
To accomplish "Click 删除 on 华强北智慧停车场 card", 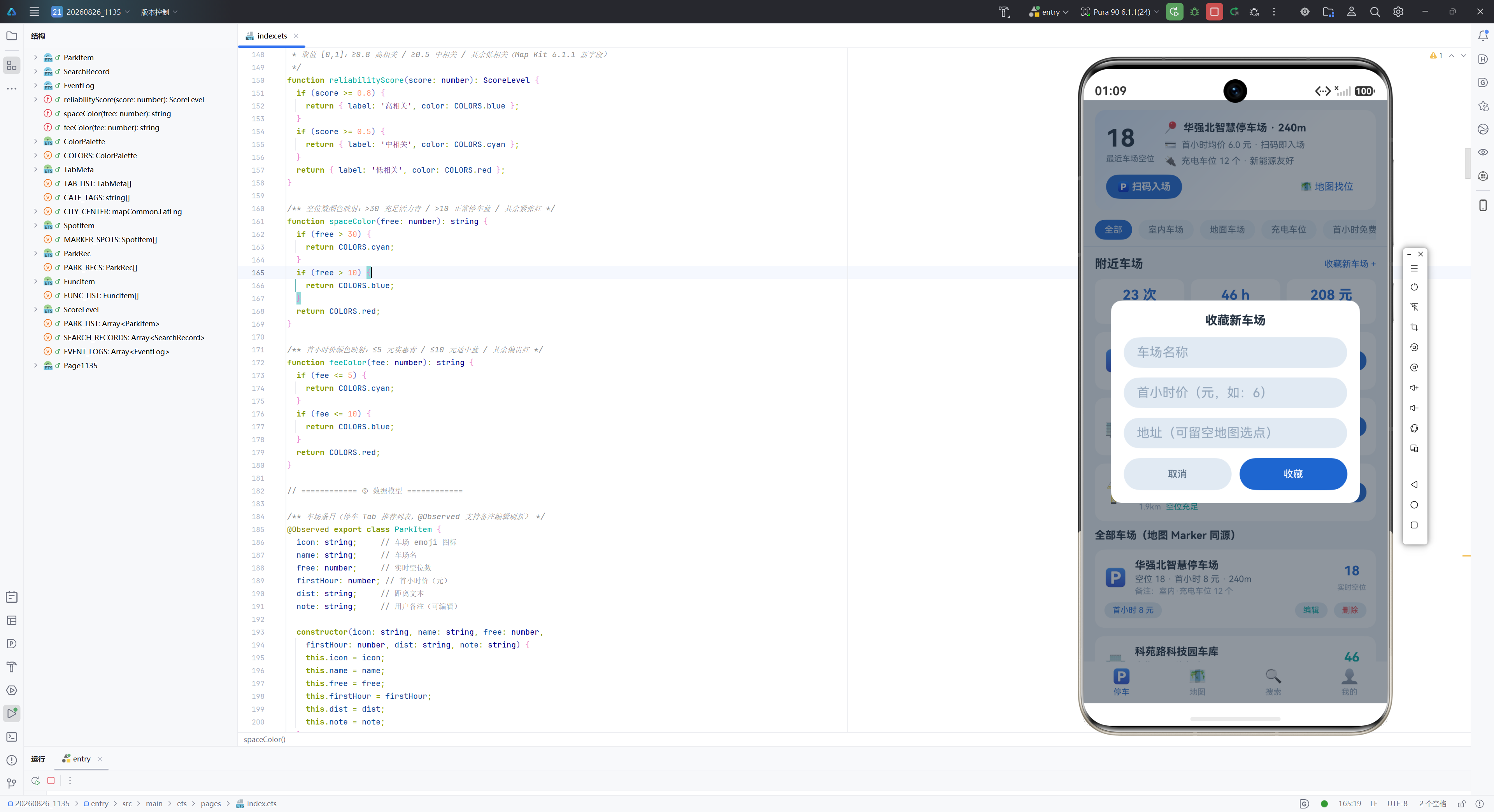I will coord(1350,610).
